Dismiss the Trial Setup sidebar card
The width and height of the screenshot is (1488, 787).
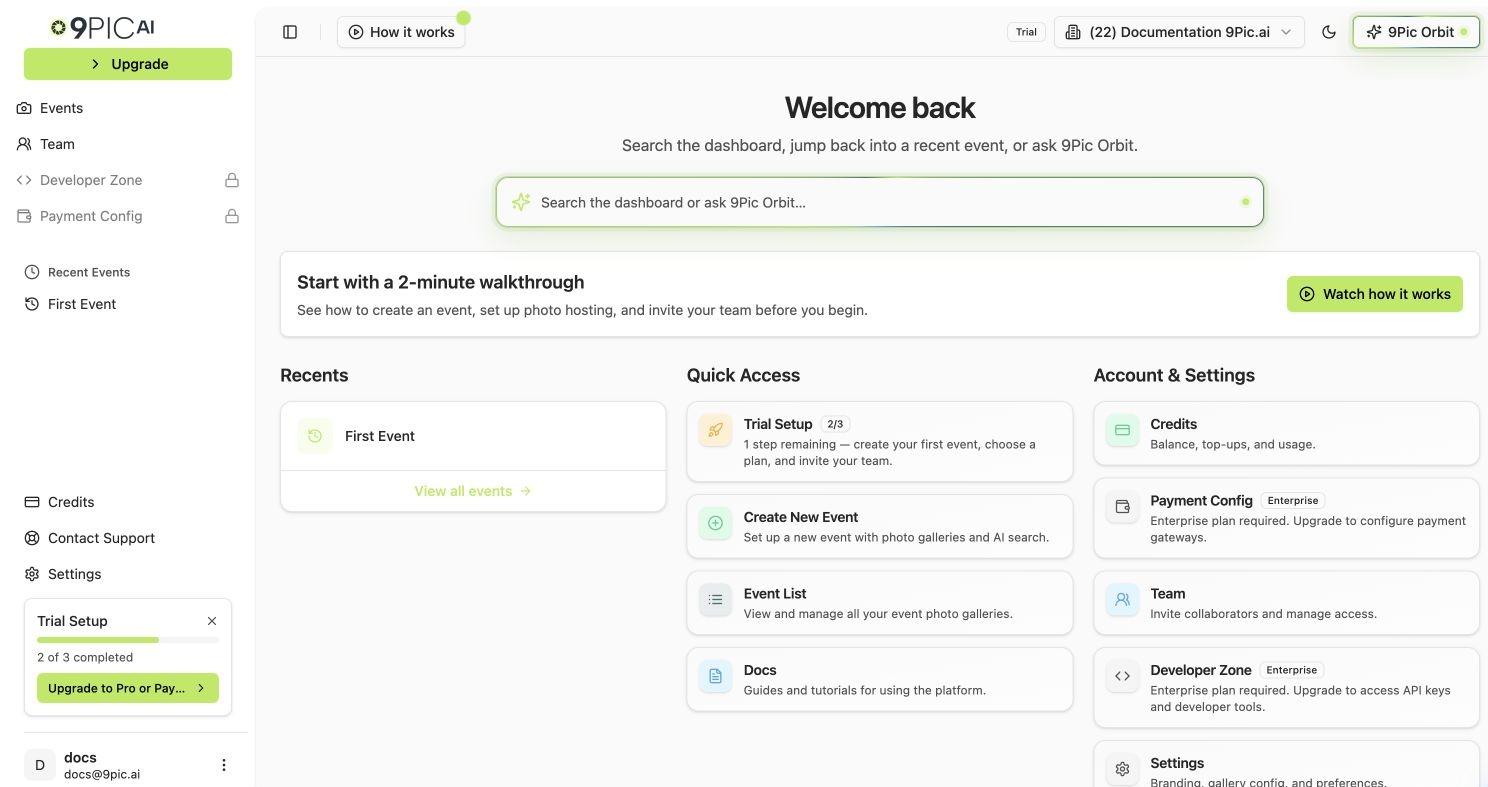click(212, 621)
